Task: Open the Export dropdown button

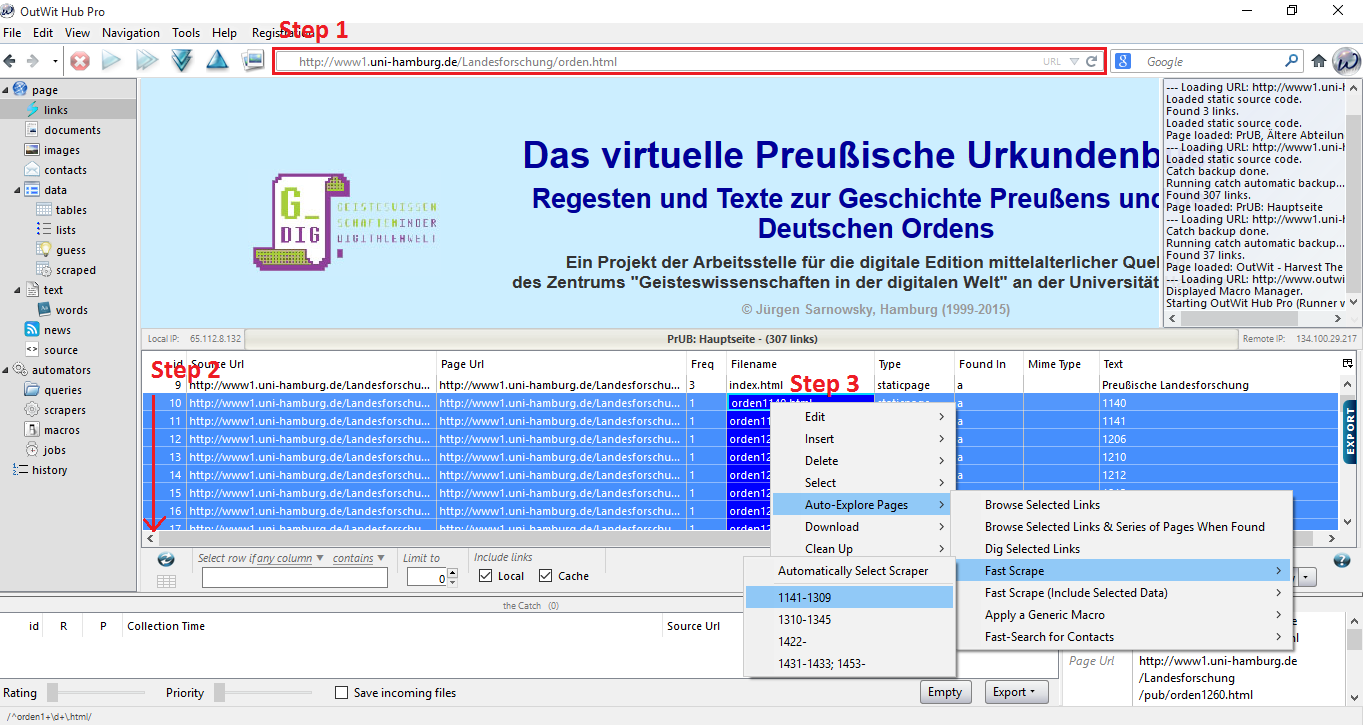Action: tap(1015, 692)
